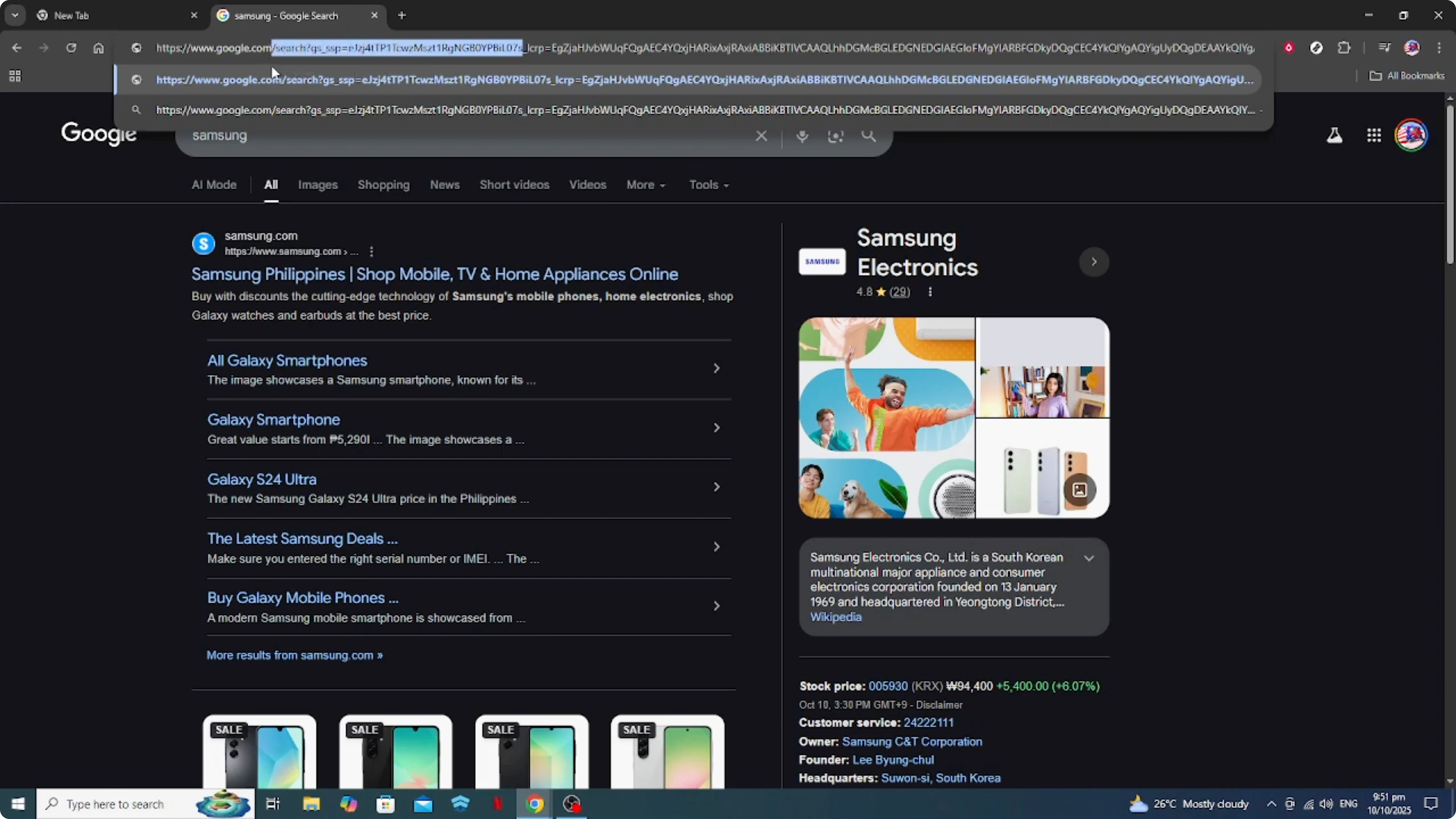
Task: Open OBS Studio from the taskbar
Action: click(571, 804)
